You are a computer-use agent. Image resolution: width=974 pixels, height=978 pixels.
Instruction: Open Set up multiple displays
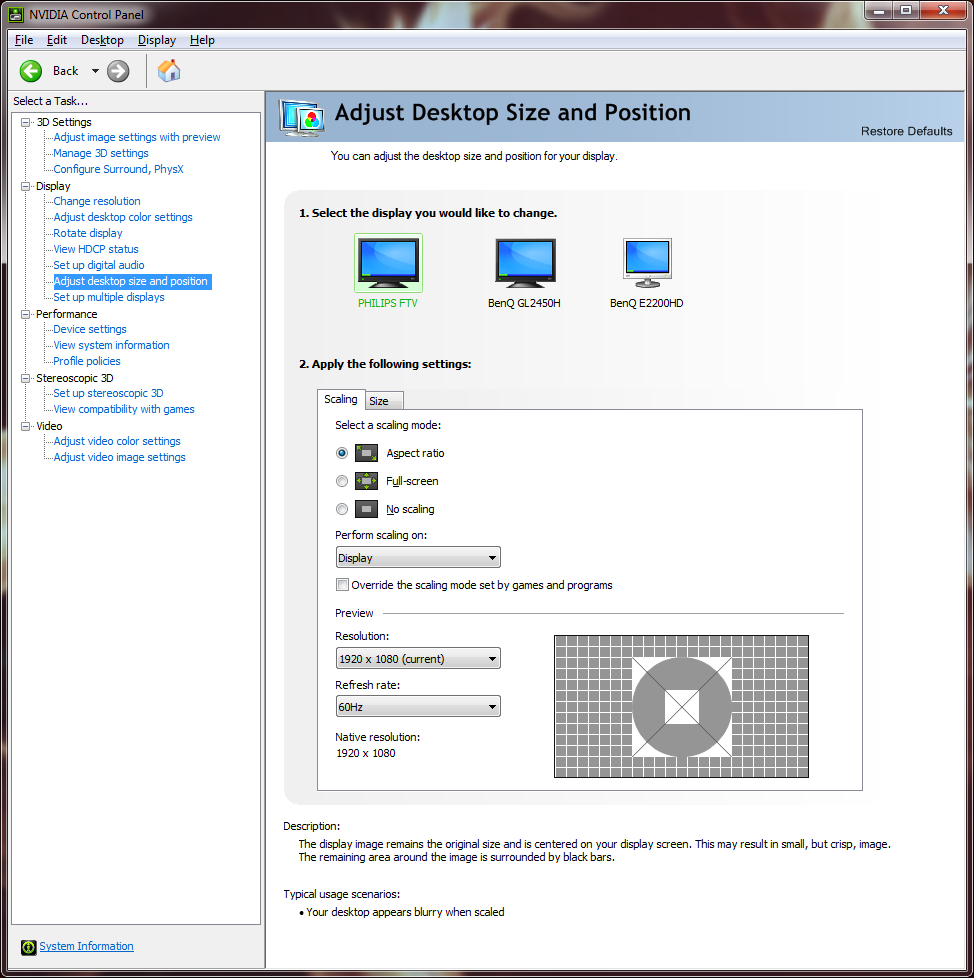[x=109, y=298]
